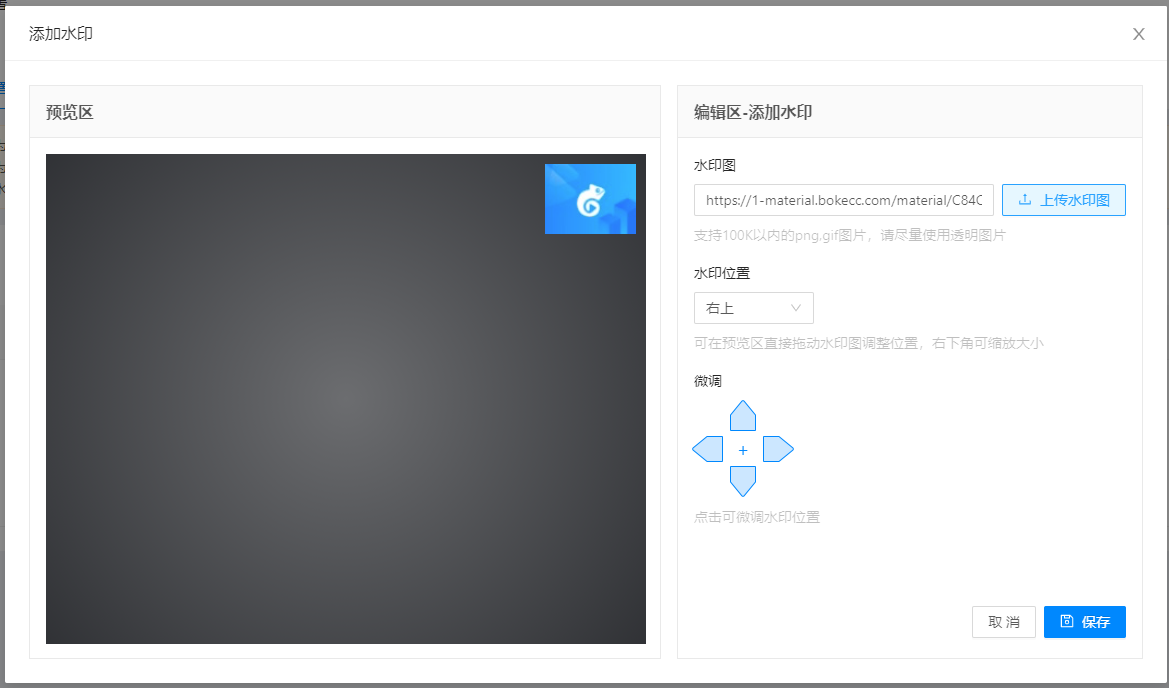Nudge the watermark down with the arrow

tap(743, 481)
